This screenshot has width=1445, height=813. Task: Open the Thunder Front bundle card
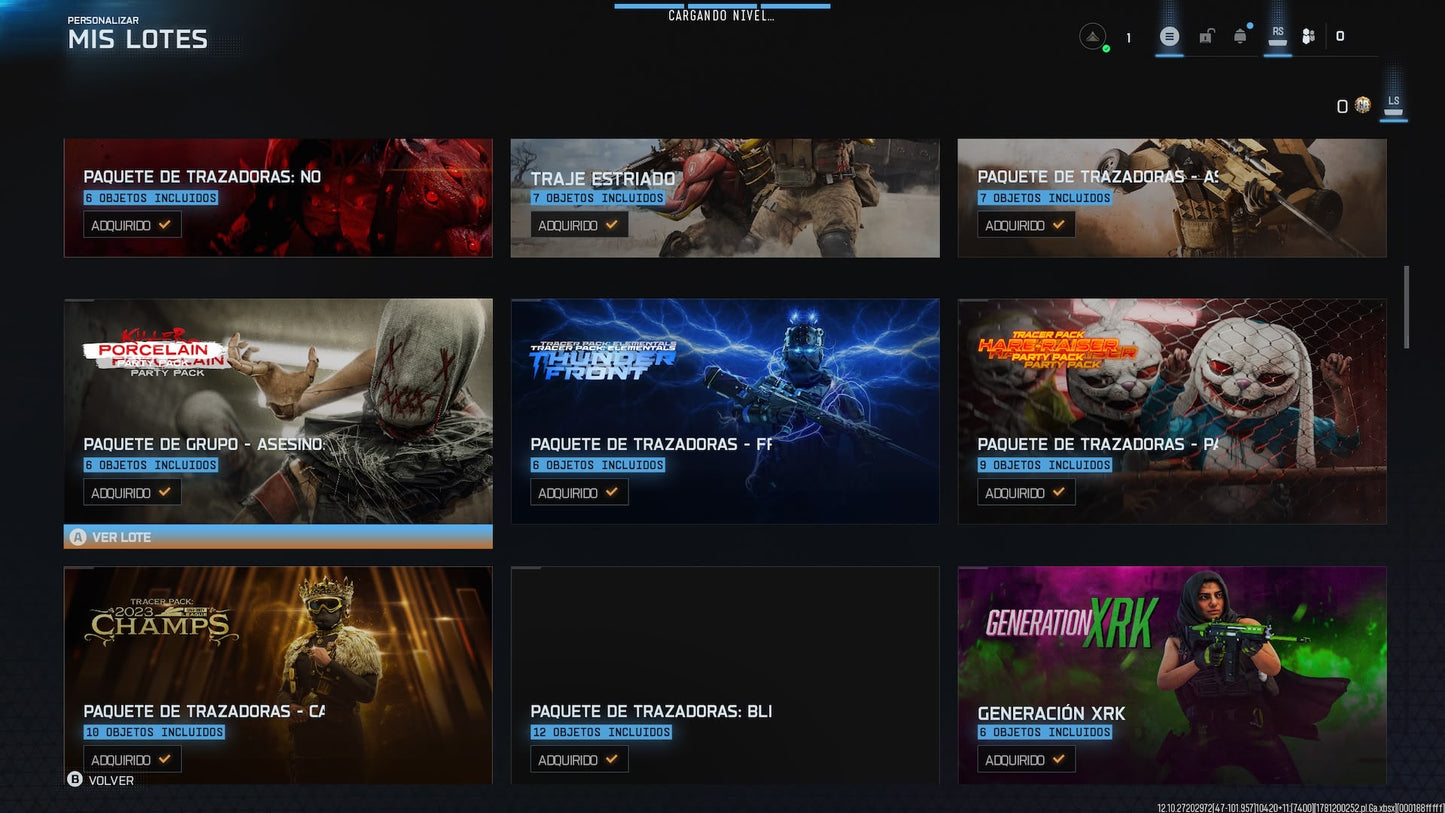[725, 411]
